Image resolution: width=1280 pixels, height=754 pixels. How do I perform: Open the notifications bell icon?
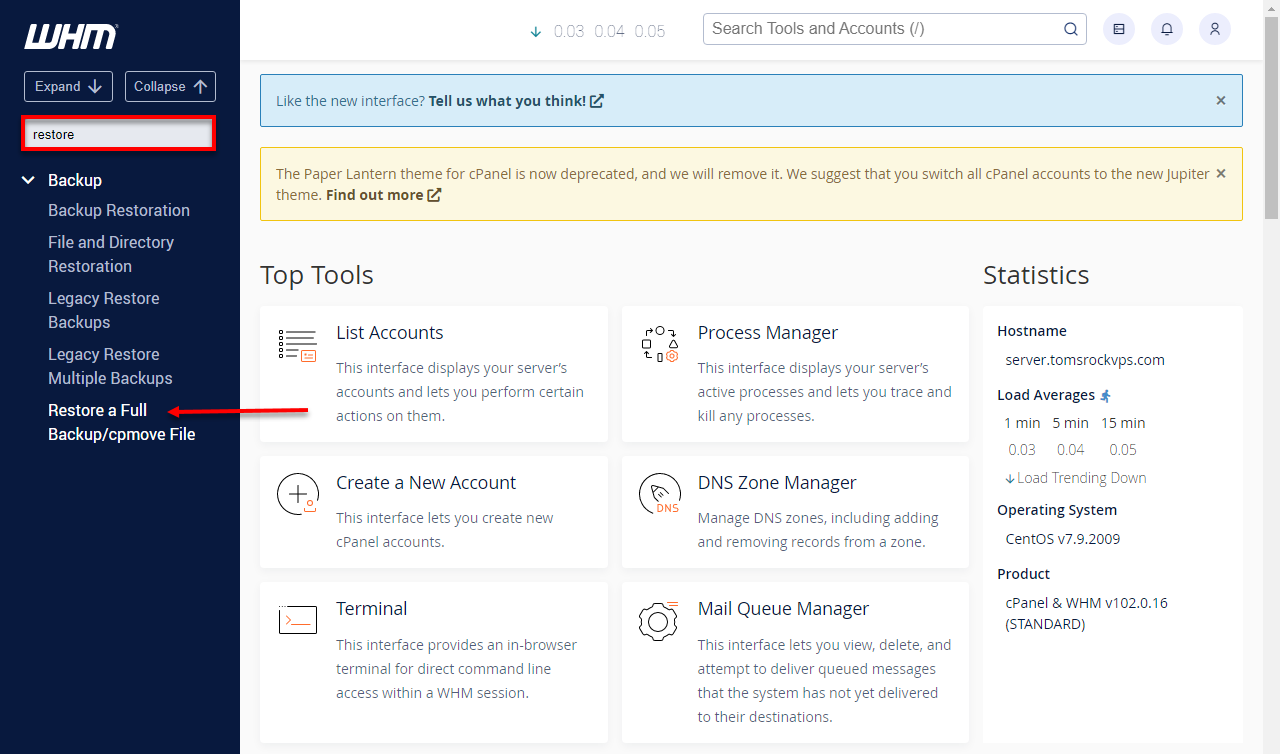[x=1167, y=29]
